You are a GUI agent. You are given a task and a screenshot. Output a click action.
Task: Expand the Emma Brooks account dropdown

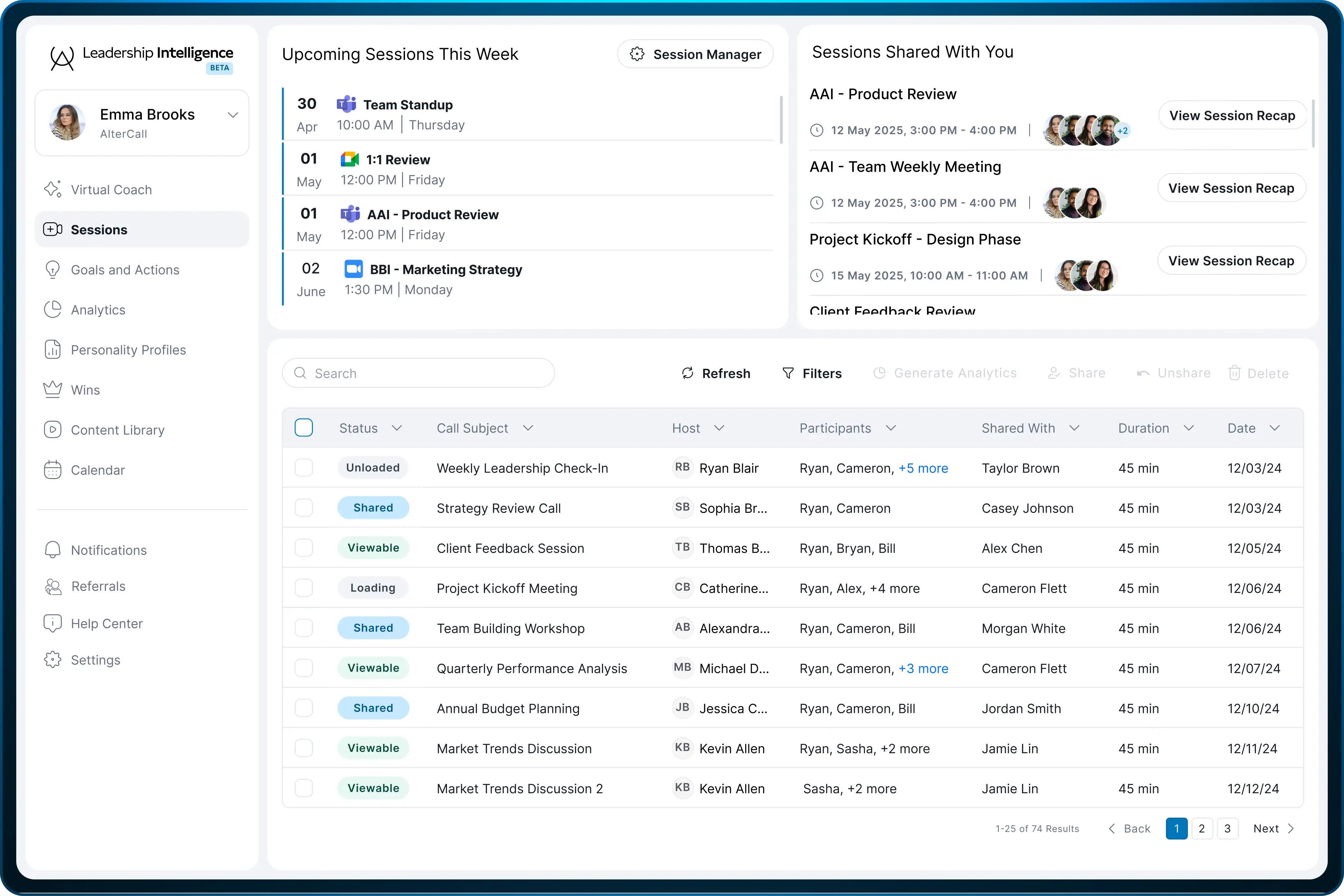tap(233, 115)
